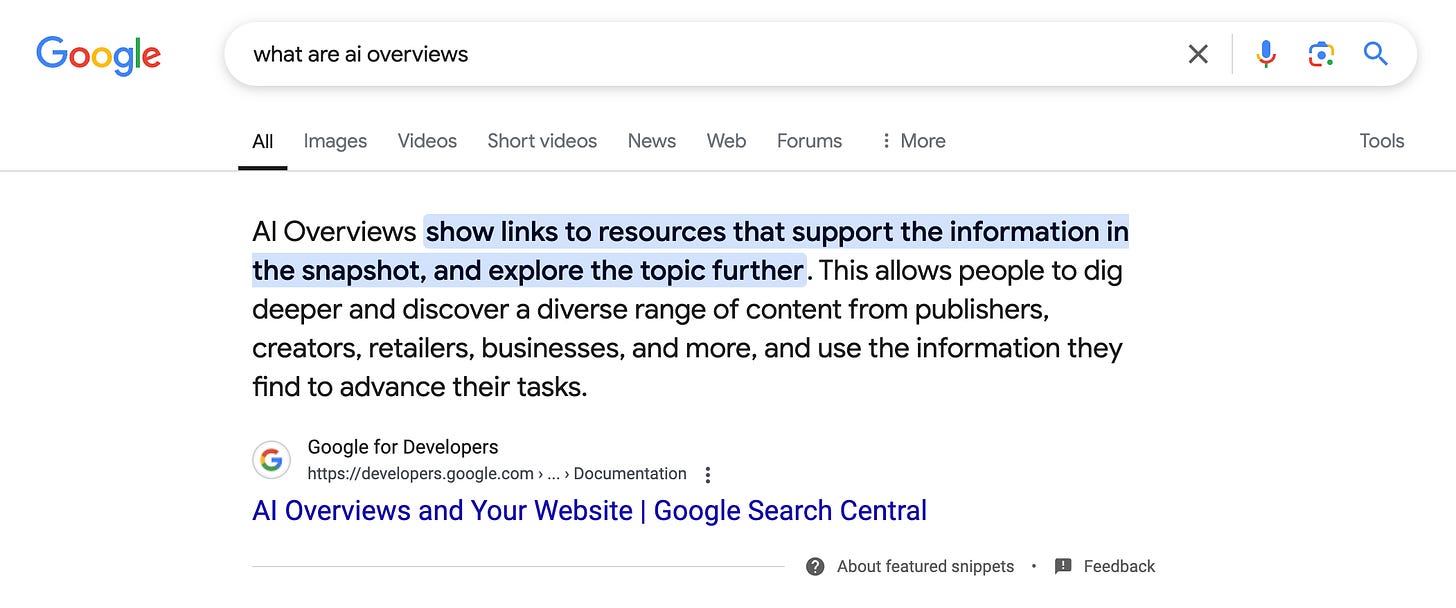Open Google Lens image search icon
This screenshot has height=608, width=1456.
1321,54
